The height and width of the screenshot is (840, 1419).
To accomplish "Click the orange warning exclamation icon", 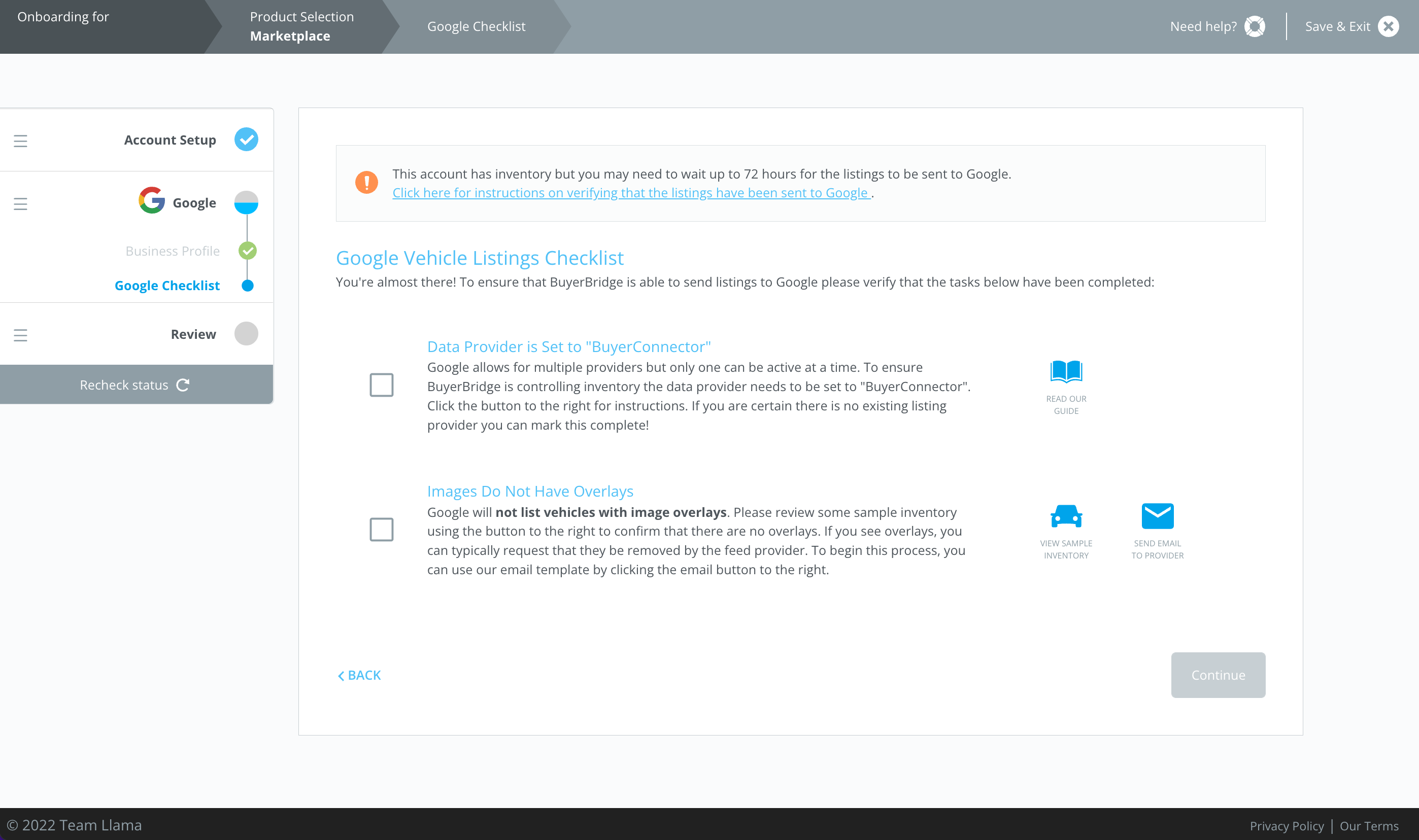I will tap(366, 182).
